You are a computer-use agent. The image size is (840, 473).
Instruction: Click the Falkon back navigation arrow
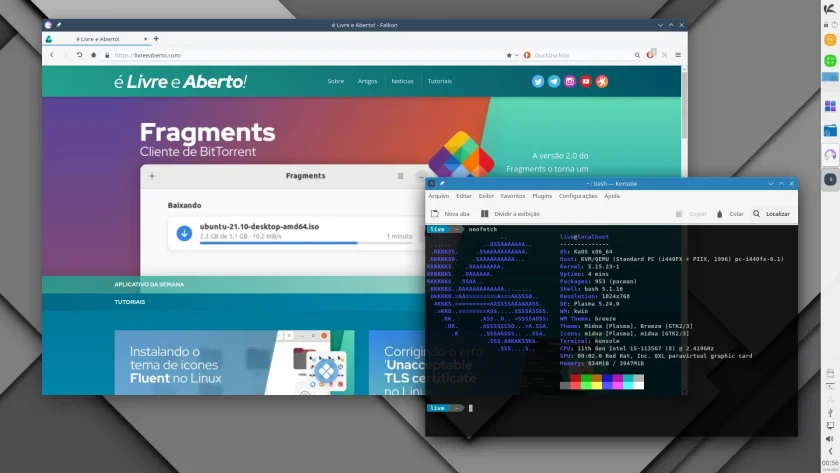click(x=52, y=55)
